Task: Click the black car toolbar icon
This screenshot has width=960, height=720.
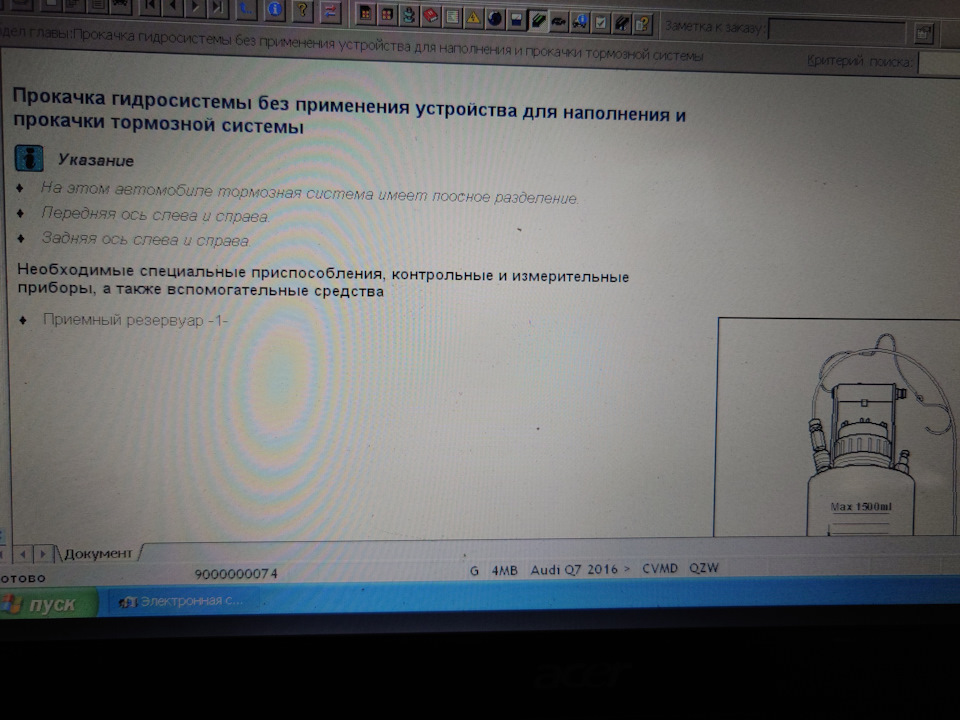Action: coord(558,21)
